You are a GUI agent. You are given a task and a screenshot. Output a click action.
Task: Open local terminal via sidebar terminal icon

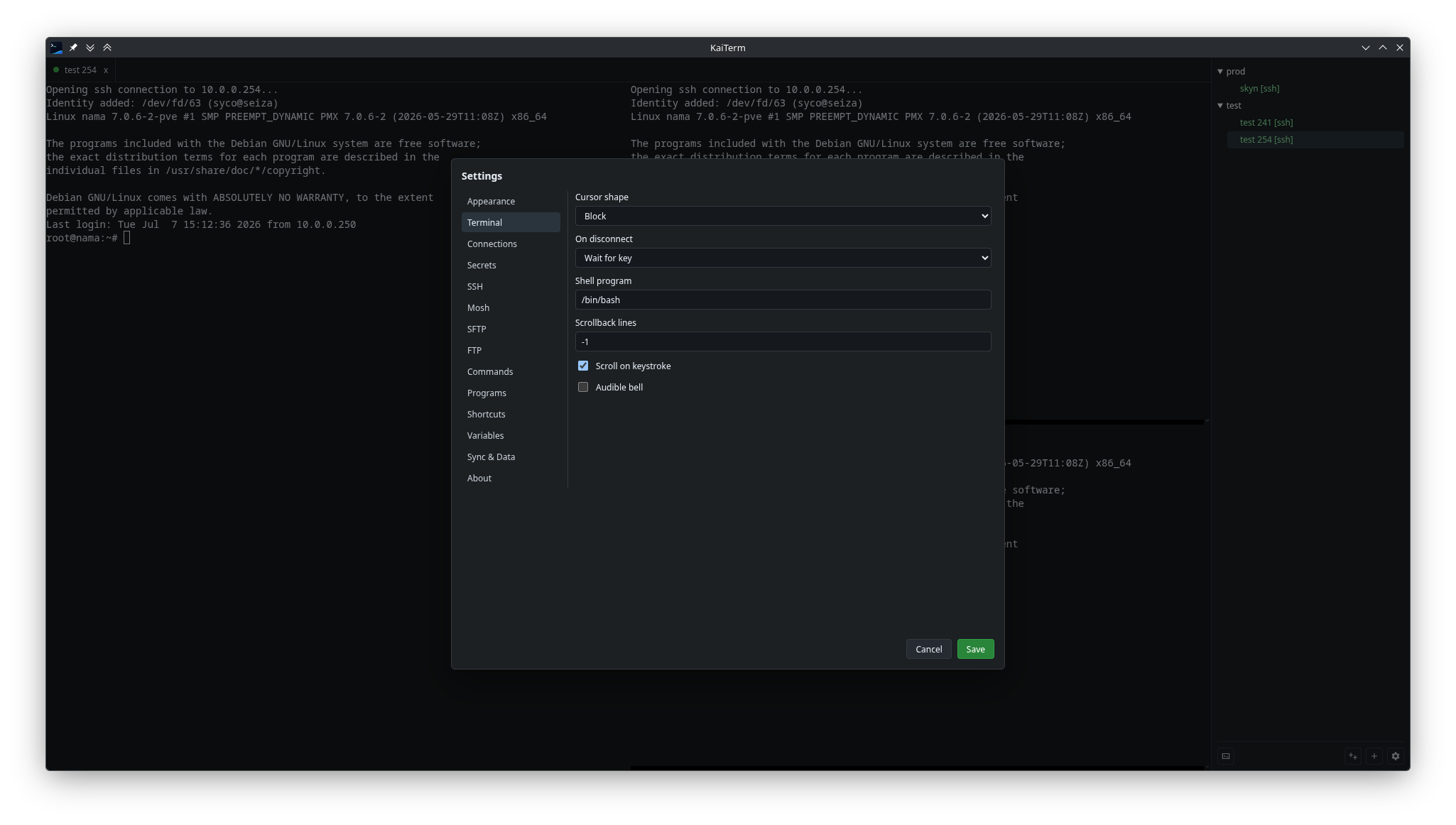click(1226, 756)
